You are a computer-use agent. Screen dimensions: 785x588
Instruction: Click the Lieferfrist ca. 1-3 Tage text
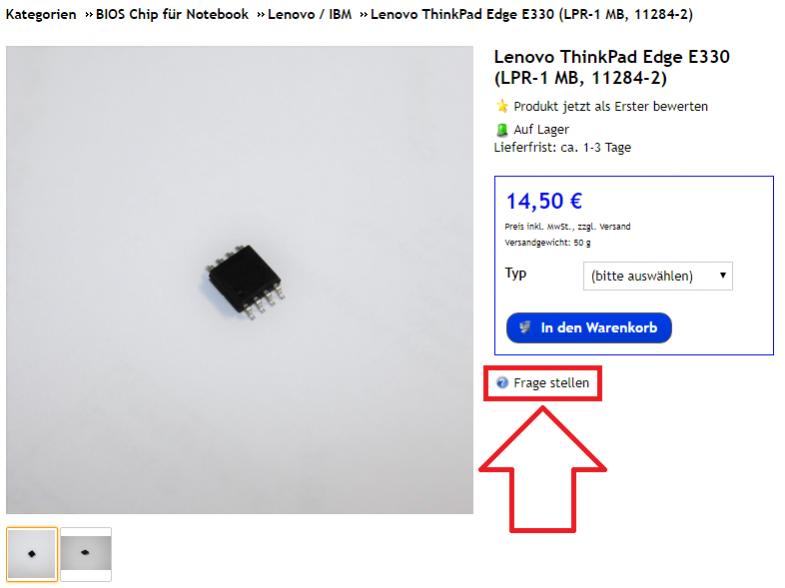click(562, 148)
